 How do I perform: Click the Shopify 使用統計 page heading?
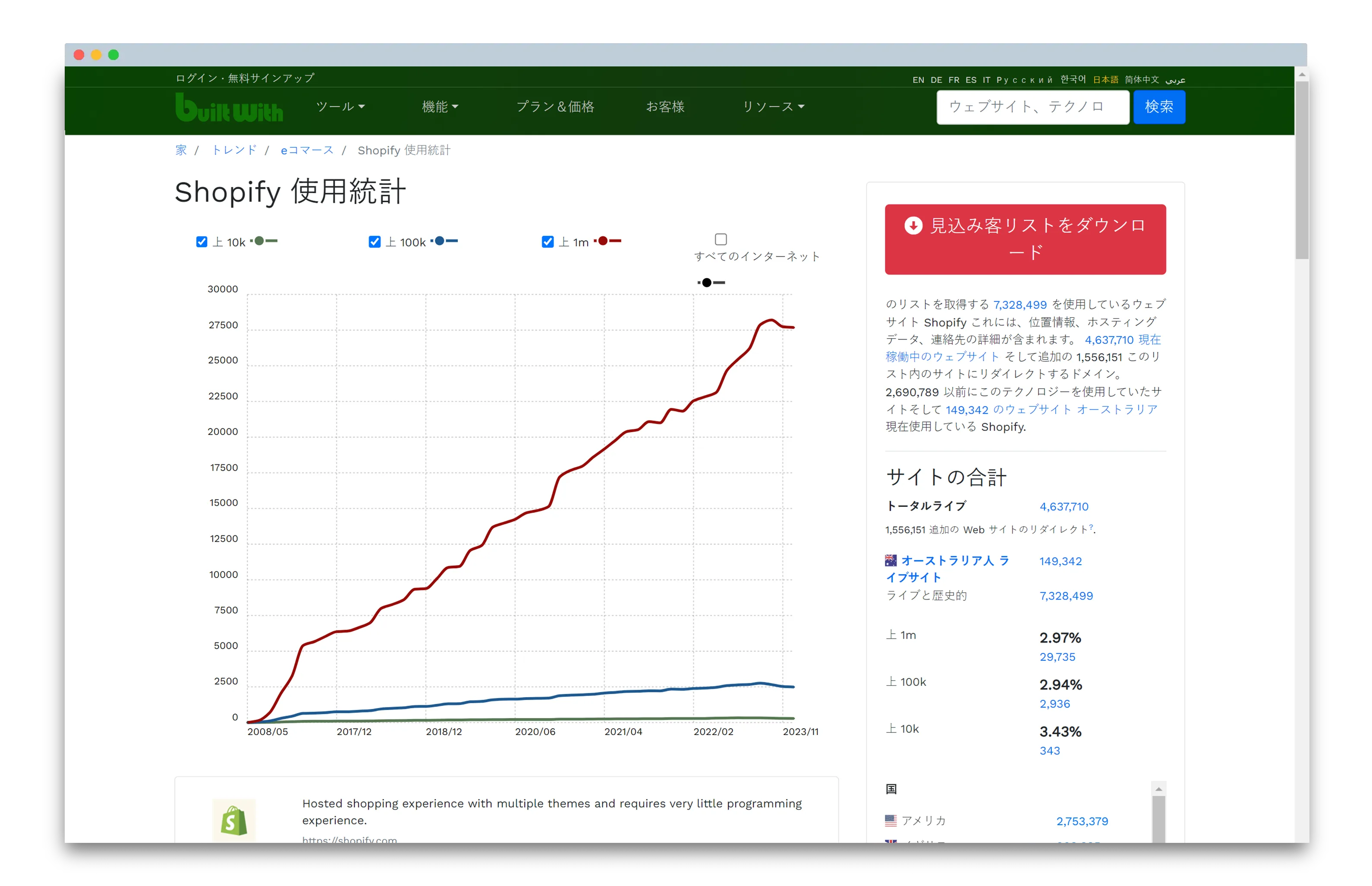point(290,192)
